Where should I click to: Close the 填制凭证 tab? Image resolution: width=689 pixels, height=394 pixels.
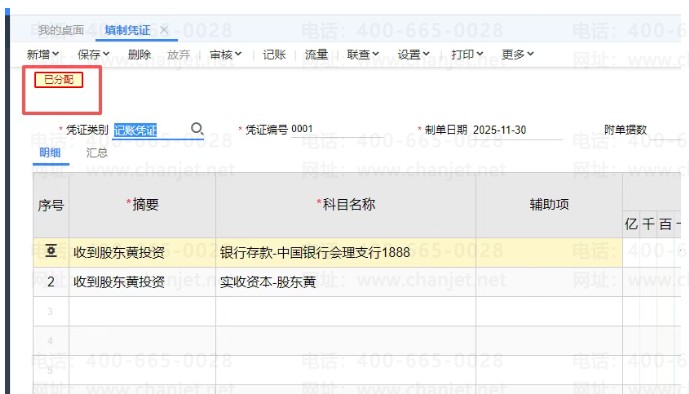(x=164, y=30)
